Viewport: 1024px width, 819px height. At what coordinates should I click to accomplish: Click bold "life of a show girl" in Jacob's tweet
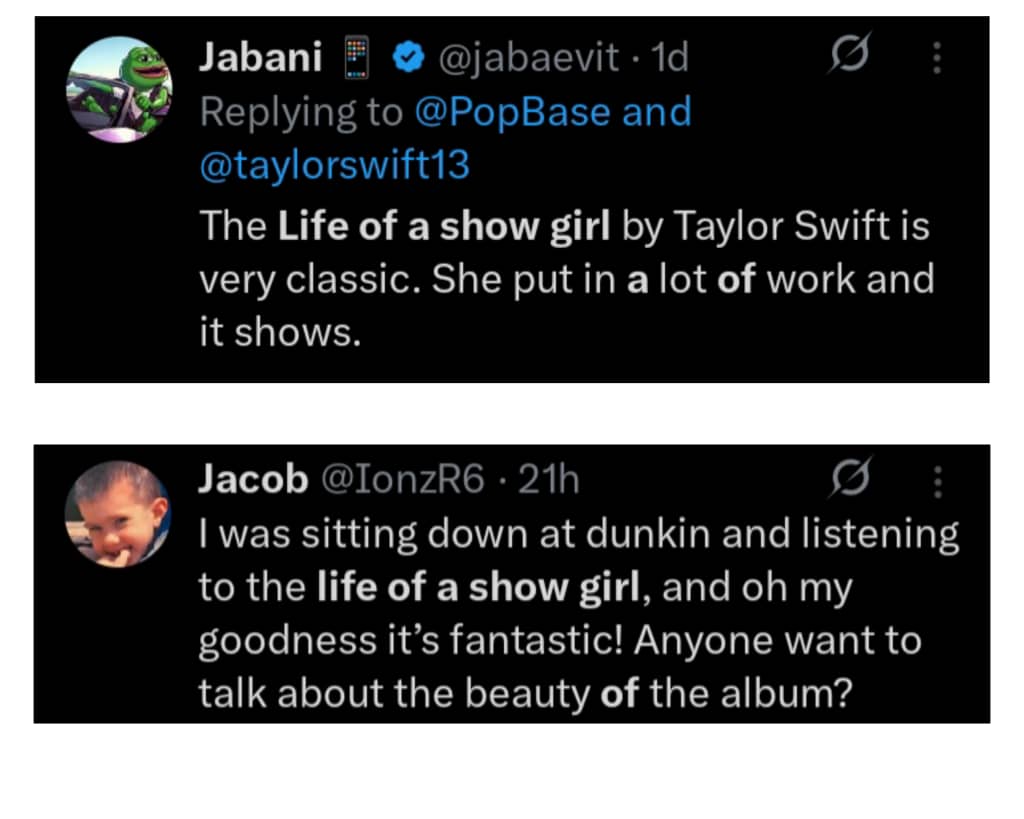(478, 587)
